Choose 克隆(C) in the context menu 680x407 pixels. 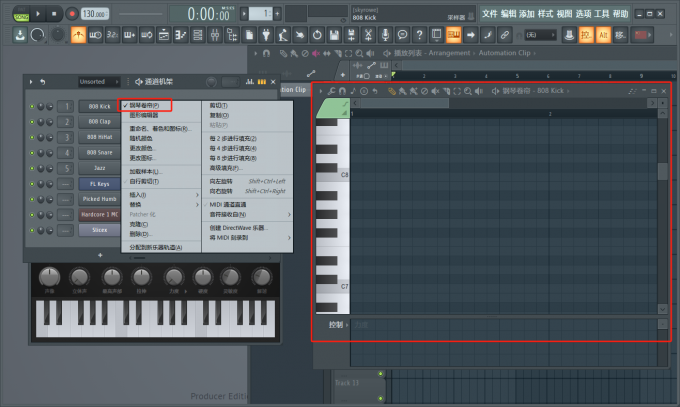click(x=161, y=224)
